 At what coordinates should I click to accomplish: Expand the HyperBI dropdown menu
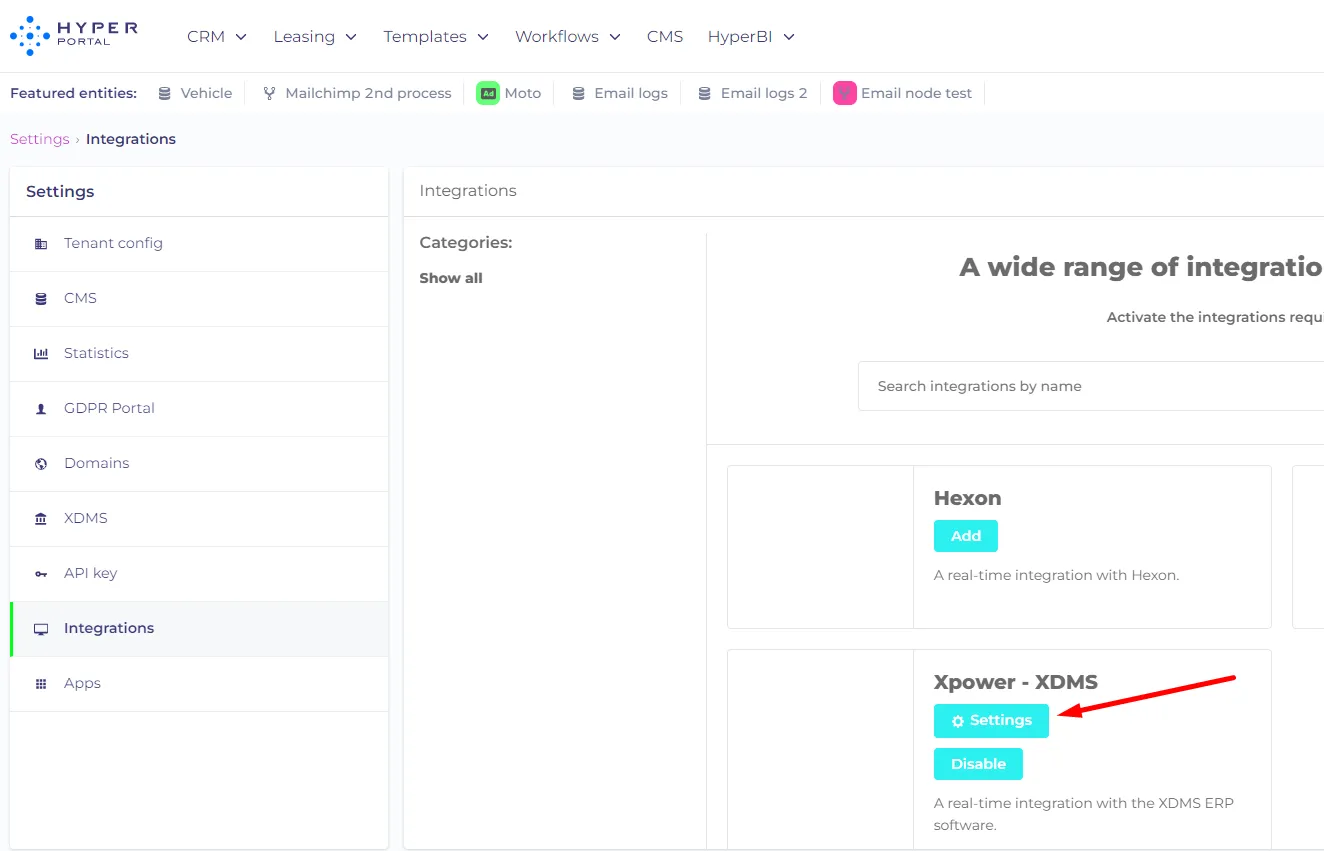(751, 36)
